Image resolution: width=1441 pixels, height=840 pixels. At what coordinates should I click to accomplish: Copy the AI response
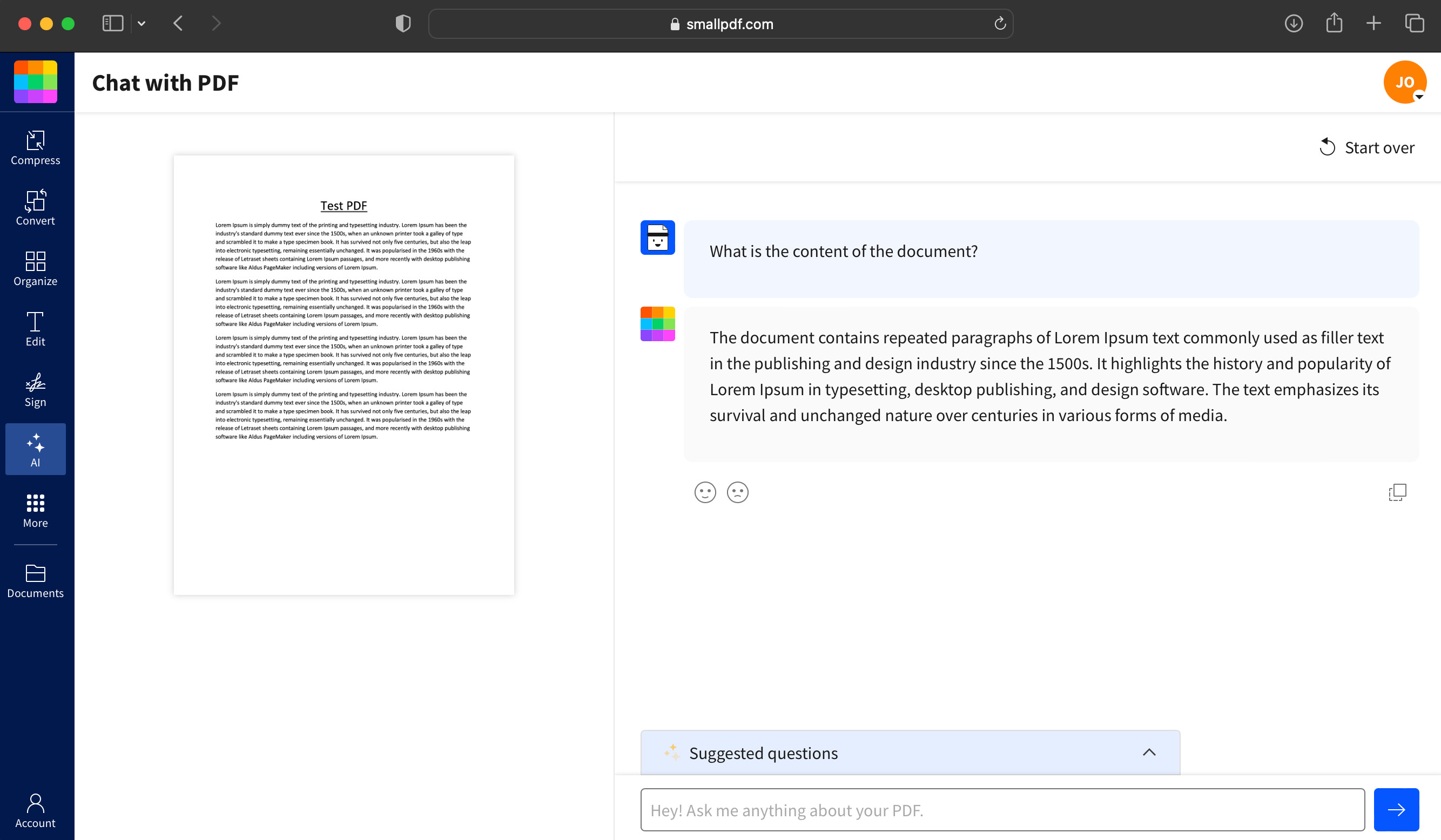click(x=1397, y=492)
